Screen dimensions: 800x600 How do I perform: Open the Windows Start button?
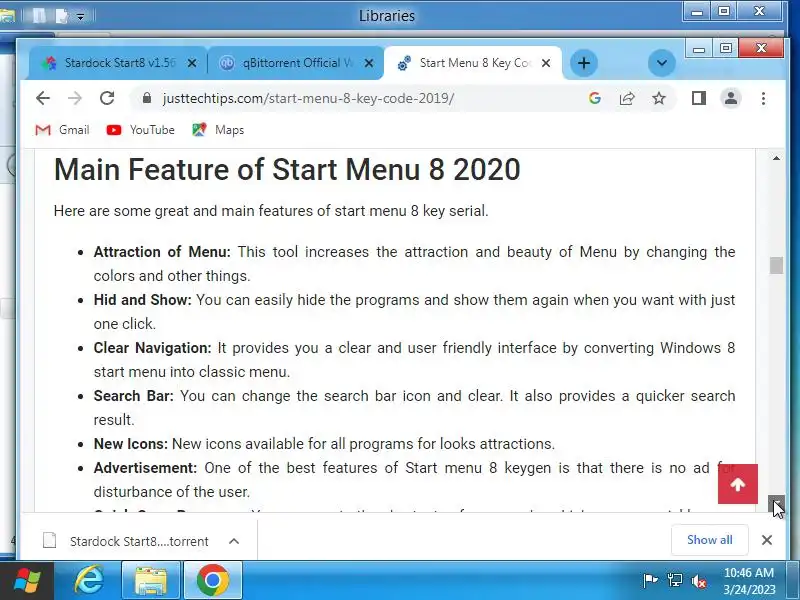click(27, 581)
